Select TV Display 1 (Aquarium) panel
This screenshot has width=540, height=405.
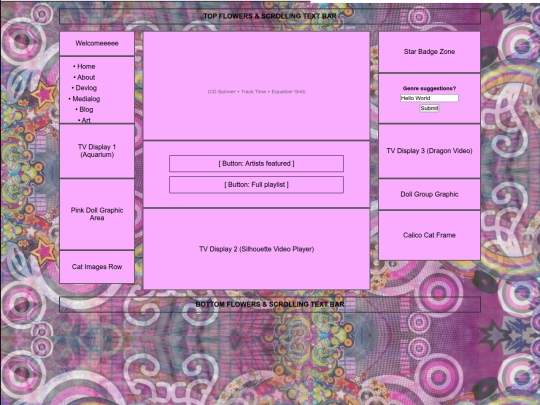[x=97, y=151]
